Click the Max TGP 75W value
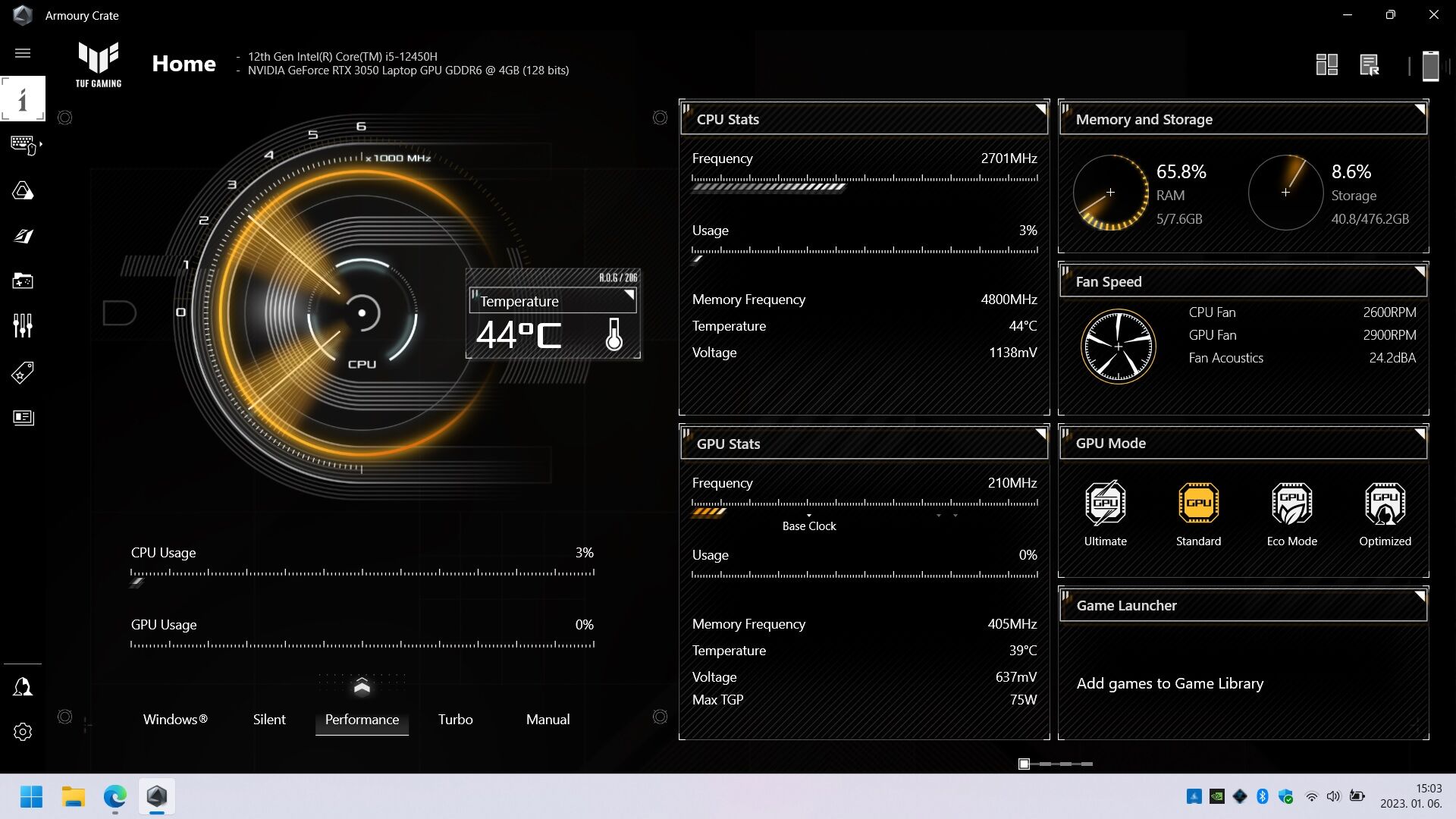This screenshot has height=819, width=1456. 1023,700
